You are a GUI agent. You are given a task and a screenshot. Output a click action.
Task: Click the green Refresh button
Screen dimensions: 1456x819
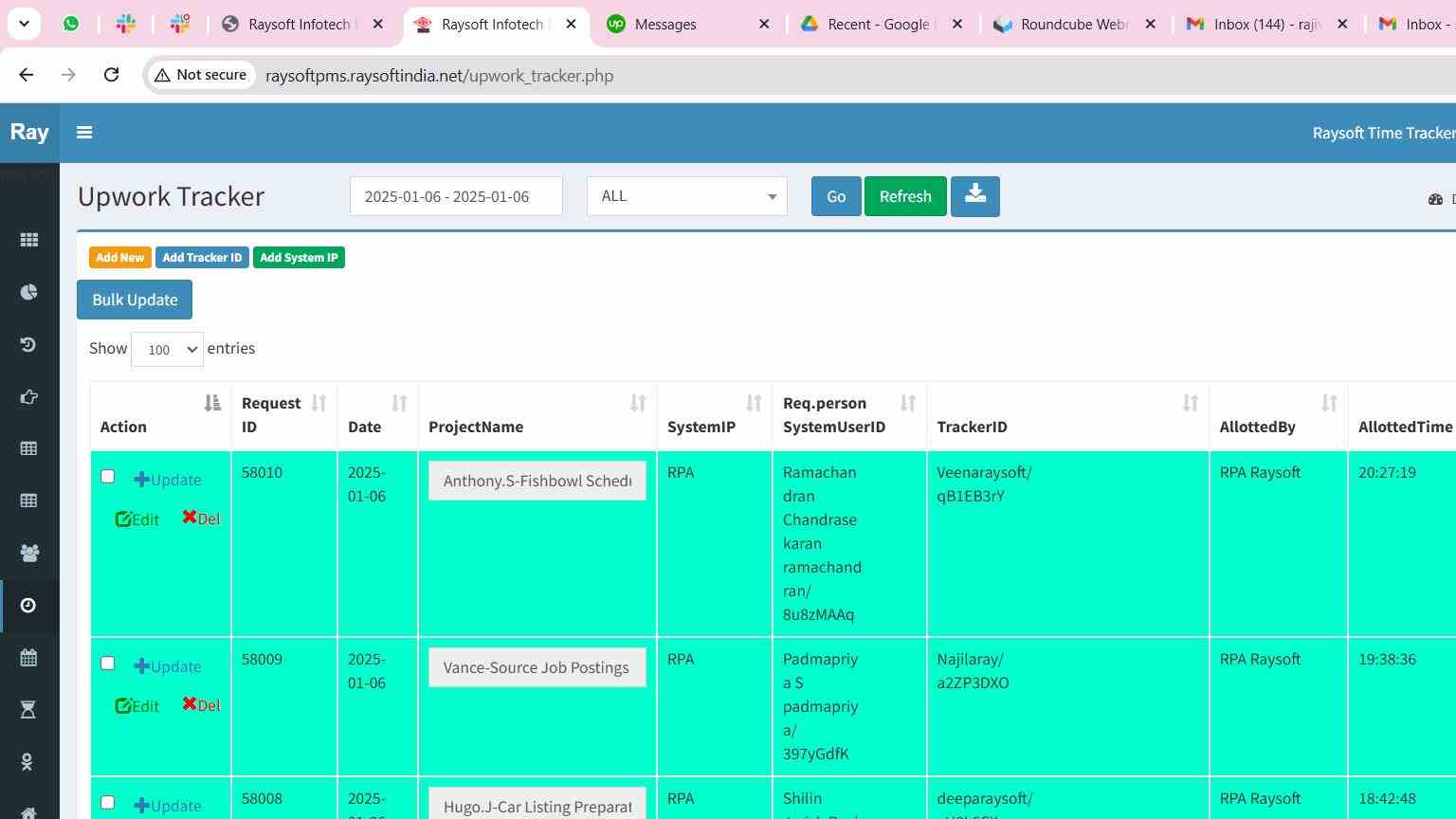(x=904, y=196)
